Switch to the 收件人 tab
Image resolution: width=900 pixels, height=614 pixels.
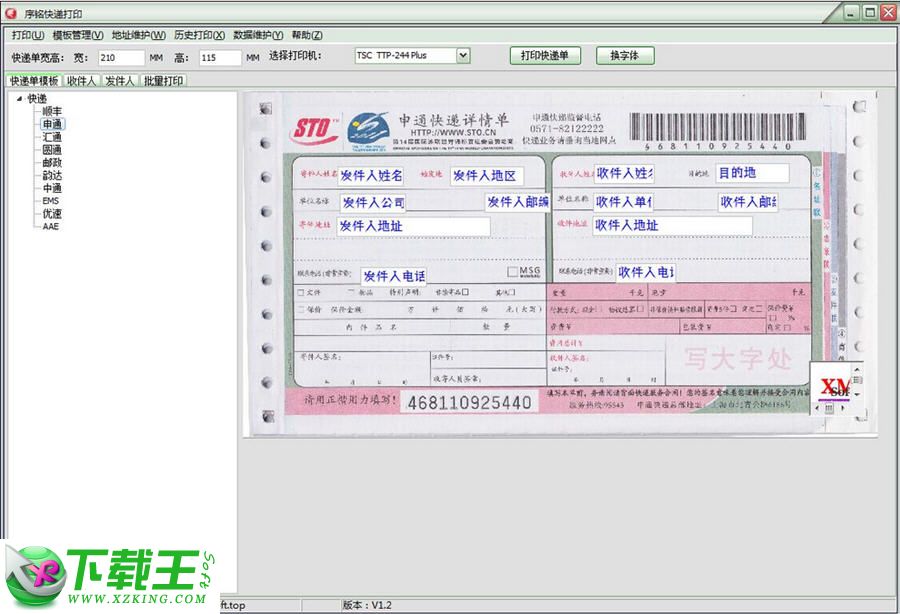click(81, 81)
